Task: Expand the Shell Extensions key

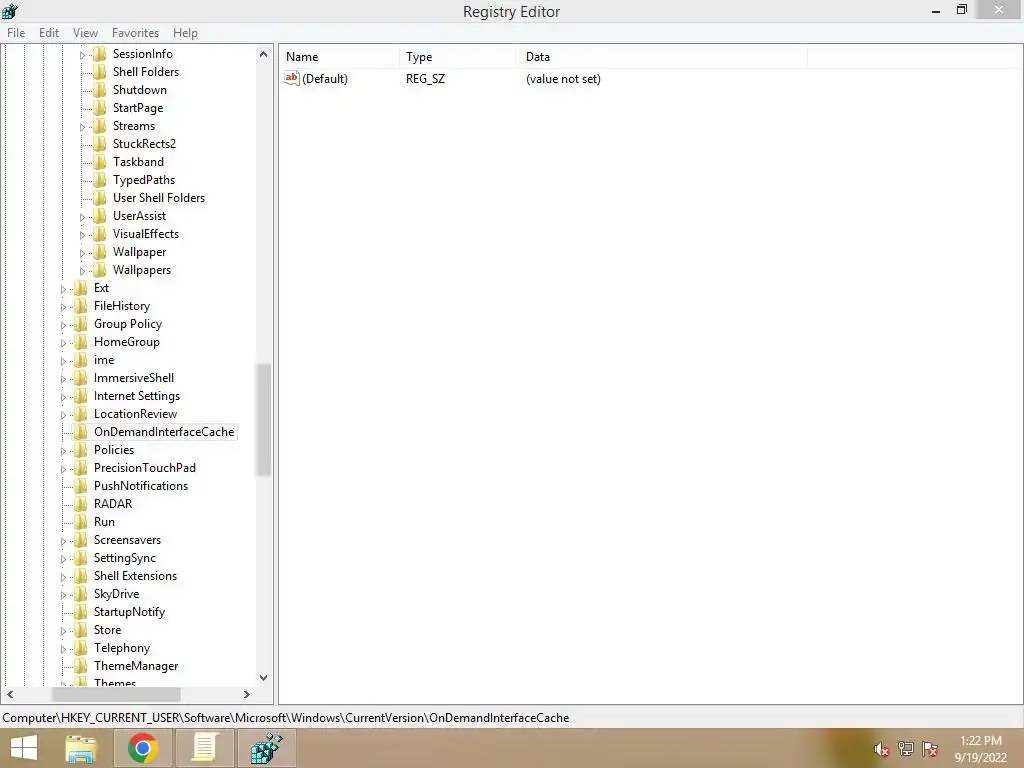Action: (x=63, y=577)
